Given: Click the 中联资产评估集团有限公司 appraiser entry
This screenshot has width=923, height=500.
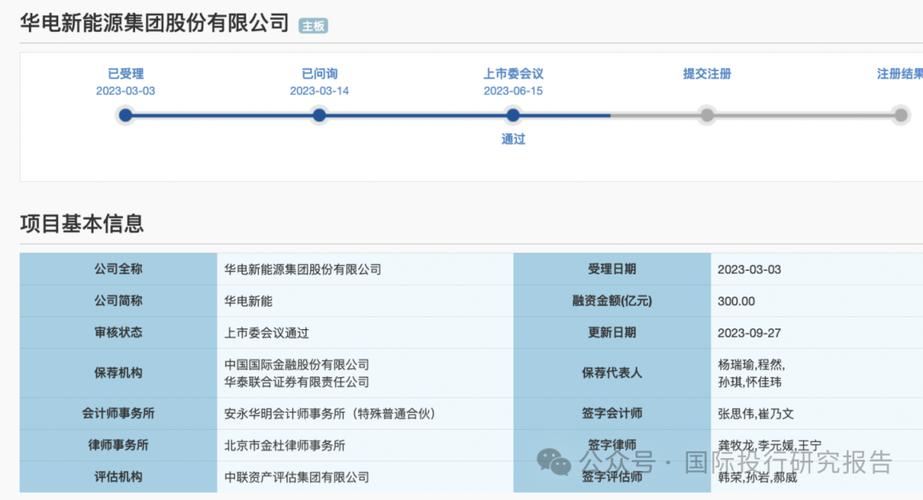Looking at the screenshot, I should [x=296, y=477].
